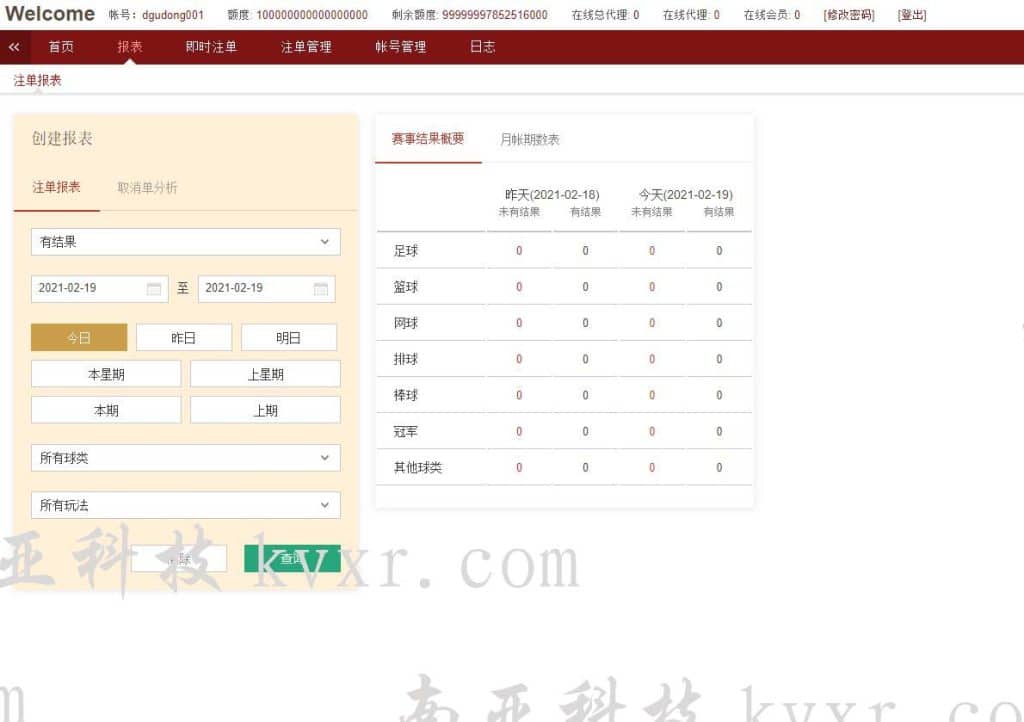Click the 其他球类 row label

coord(418,467)
